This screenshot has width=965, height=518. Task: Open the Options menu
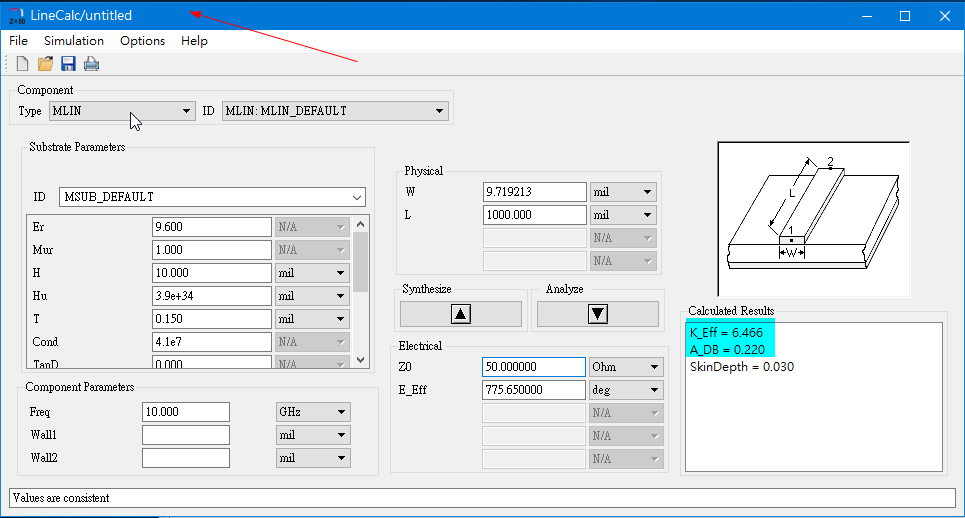pyautogui.click(x=142, y=41)
